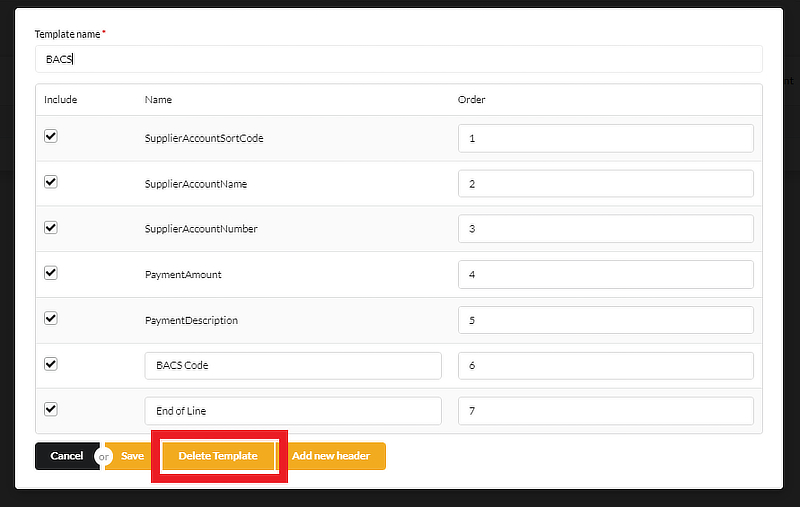Disable the PaymentDescription include checkbox

pos(51,318)
